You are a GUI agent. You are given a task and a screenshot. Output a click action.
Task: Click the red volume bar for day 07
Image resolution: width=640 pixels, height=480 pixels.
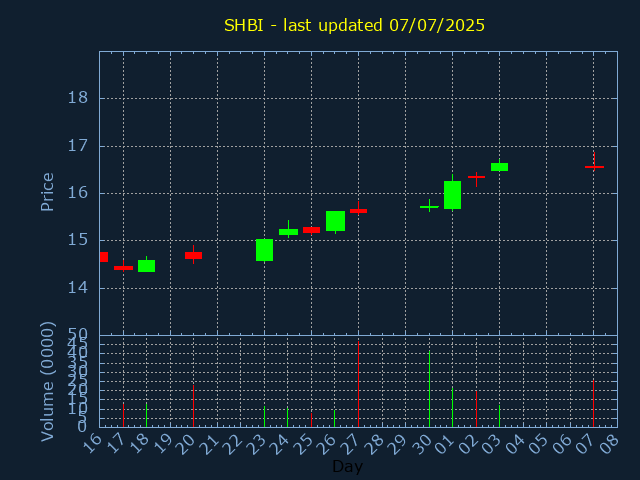593,404
